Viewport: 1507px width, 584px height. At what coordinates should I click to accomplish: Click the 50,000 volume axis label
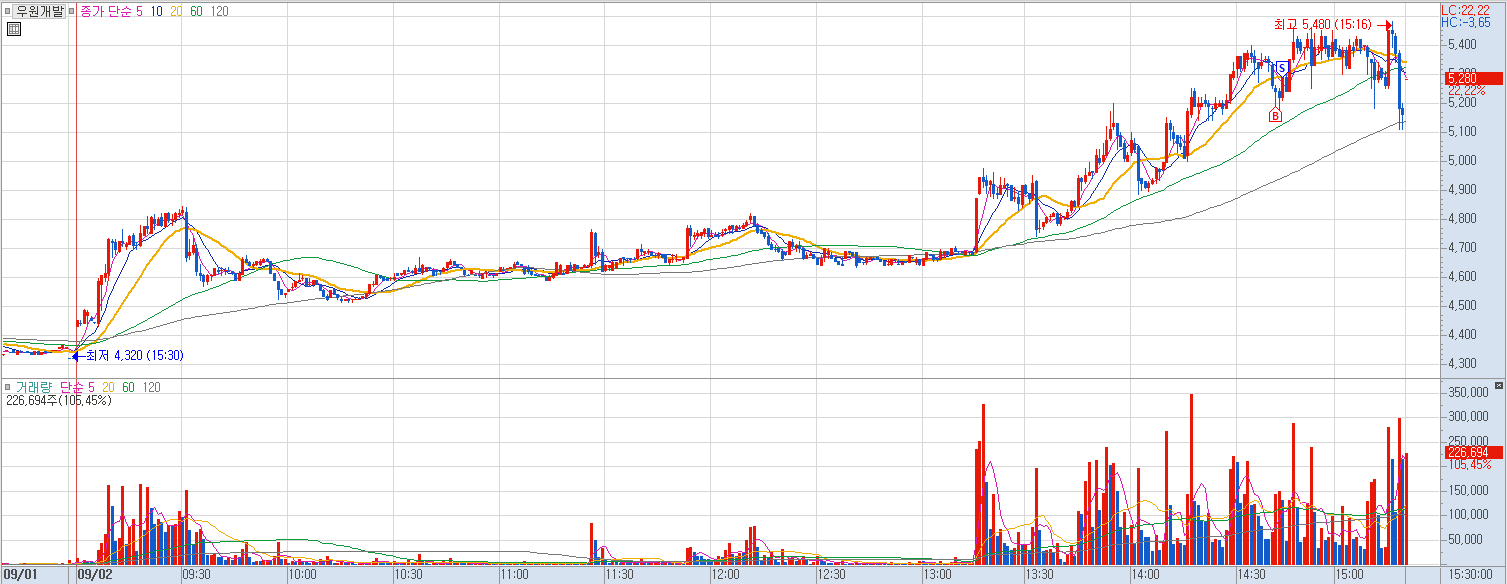pyautogui.click(x=1465, y=539)
